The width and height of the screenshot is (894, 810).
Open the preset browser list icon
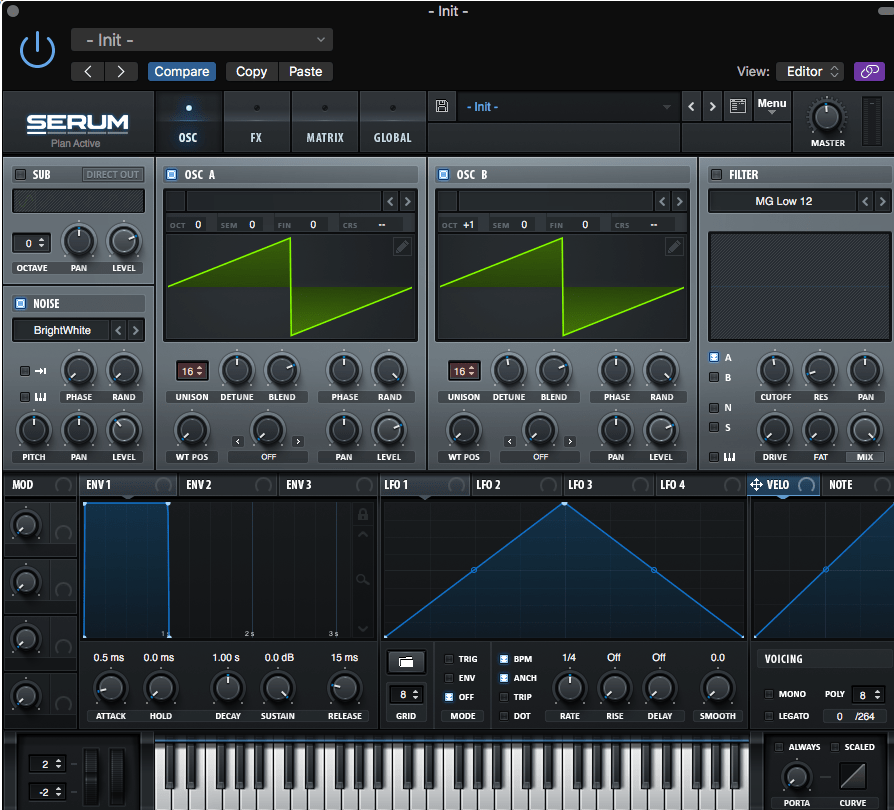(738, 106)
